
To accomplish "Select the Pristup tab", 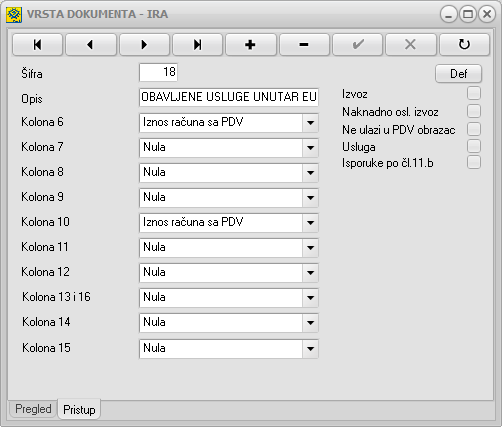I will 79,409.
